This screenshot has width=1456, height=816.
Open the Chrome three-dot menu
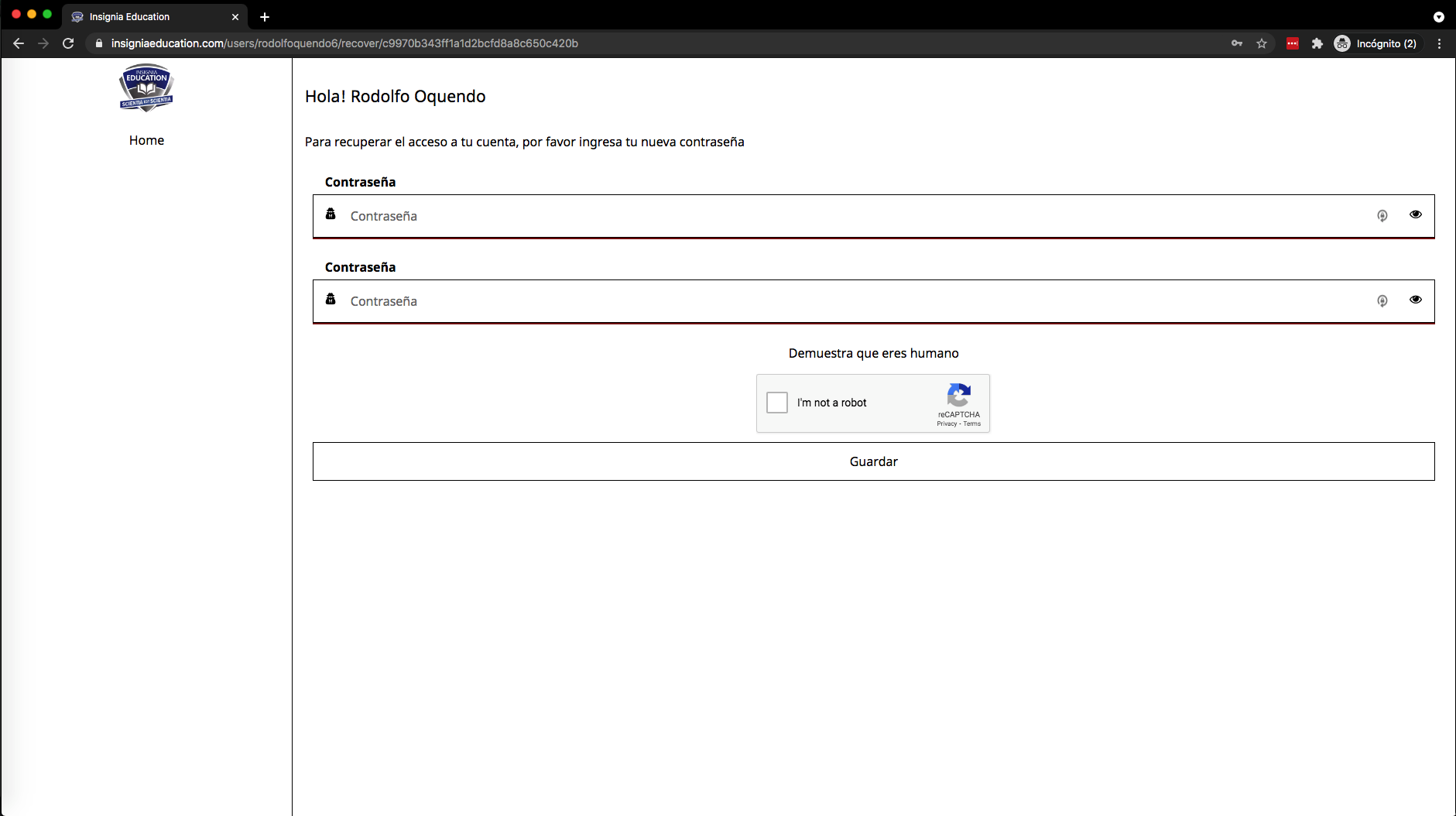(1439, 43)
